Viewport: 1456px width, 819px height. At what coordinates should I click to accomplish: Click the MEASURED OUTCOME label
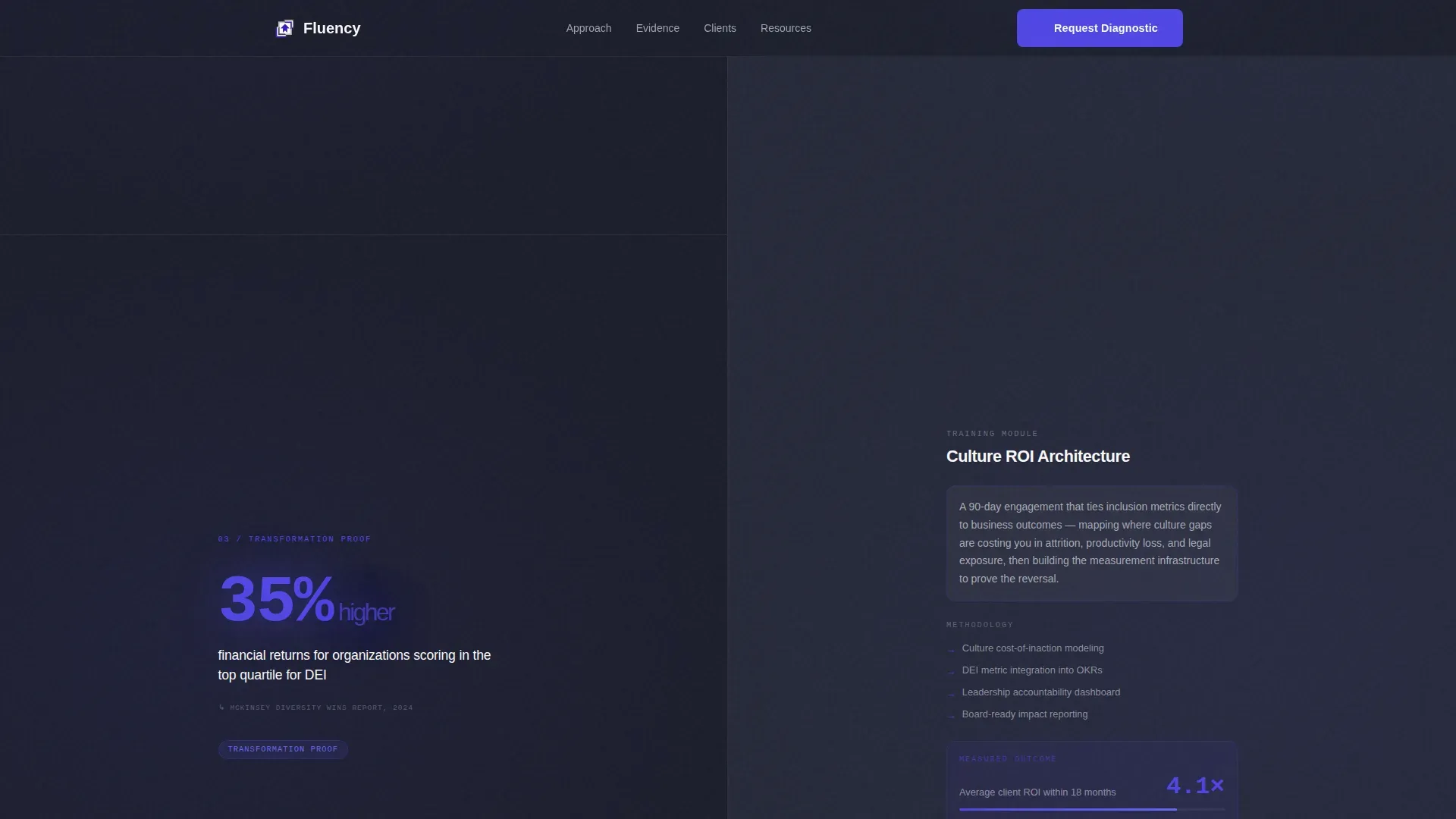[x=1008, y=759]
